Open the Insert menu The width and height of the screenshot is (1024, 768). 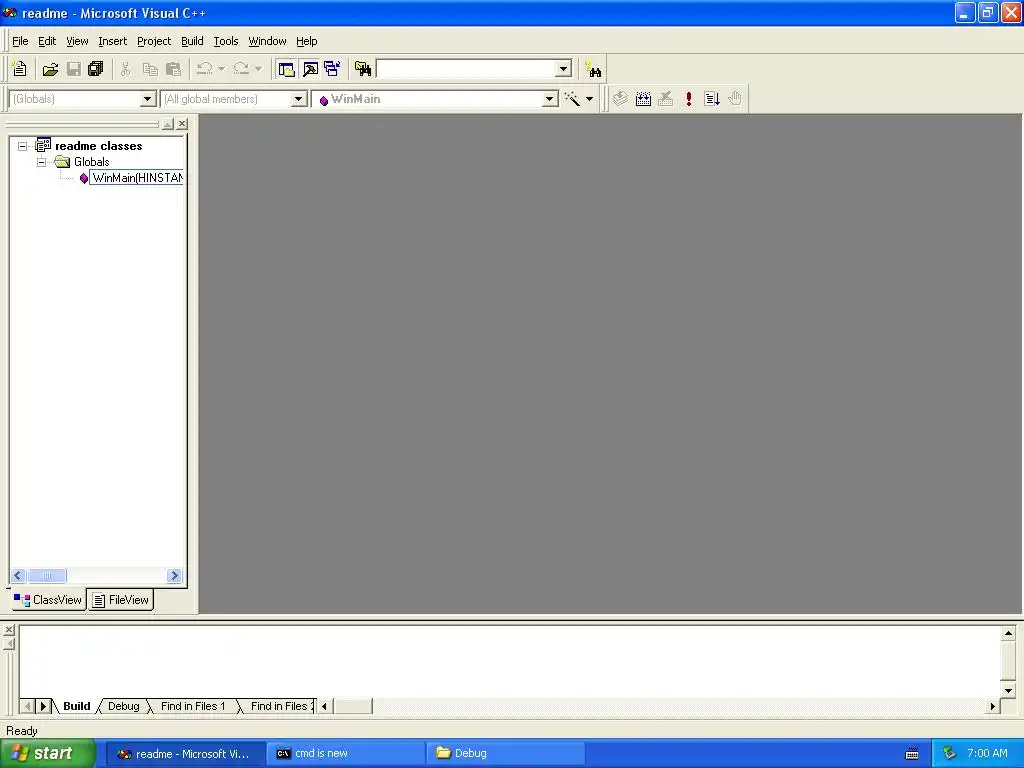112,41
